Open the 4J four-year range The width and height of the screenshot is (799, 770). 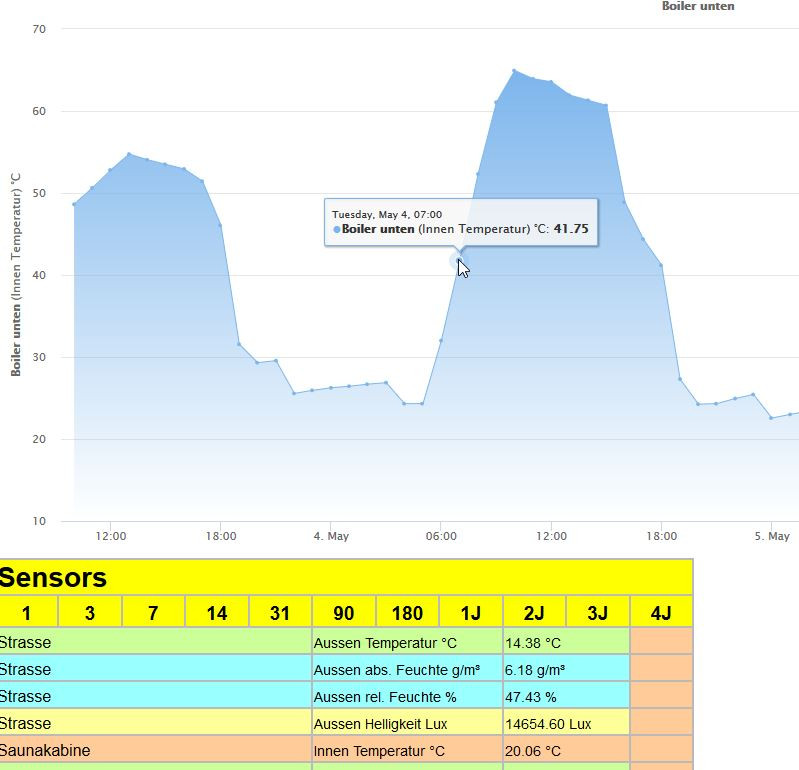[661, 612]
